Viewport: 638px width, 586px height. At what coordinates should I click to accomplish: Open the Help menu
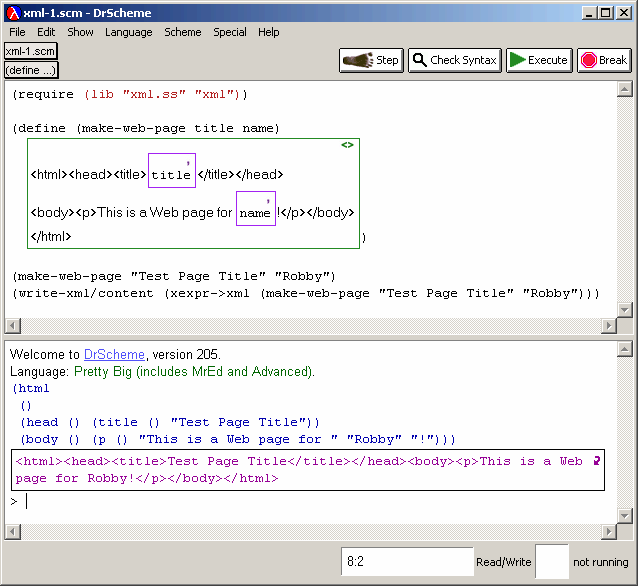click(x=269, y=32)
